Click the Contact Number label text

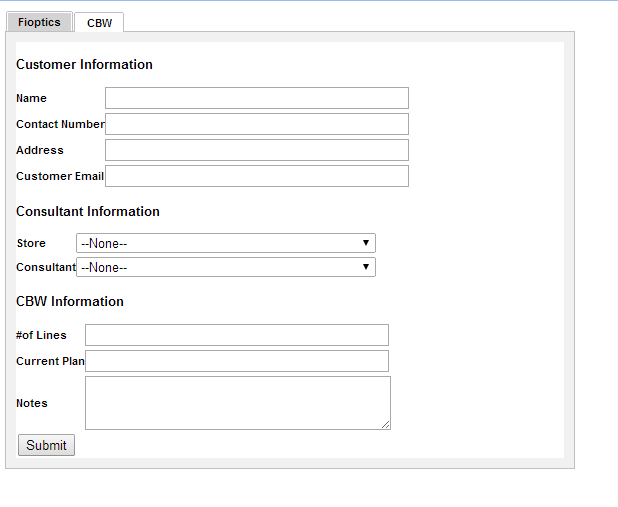click(60, 124)
